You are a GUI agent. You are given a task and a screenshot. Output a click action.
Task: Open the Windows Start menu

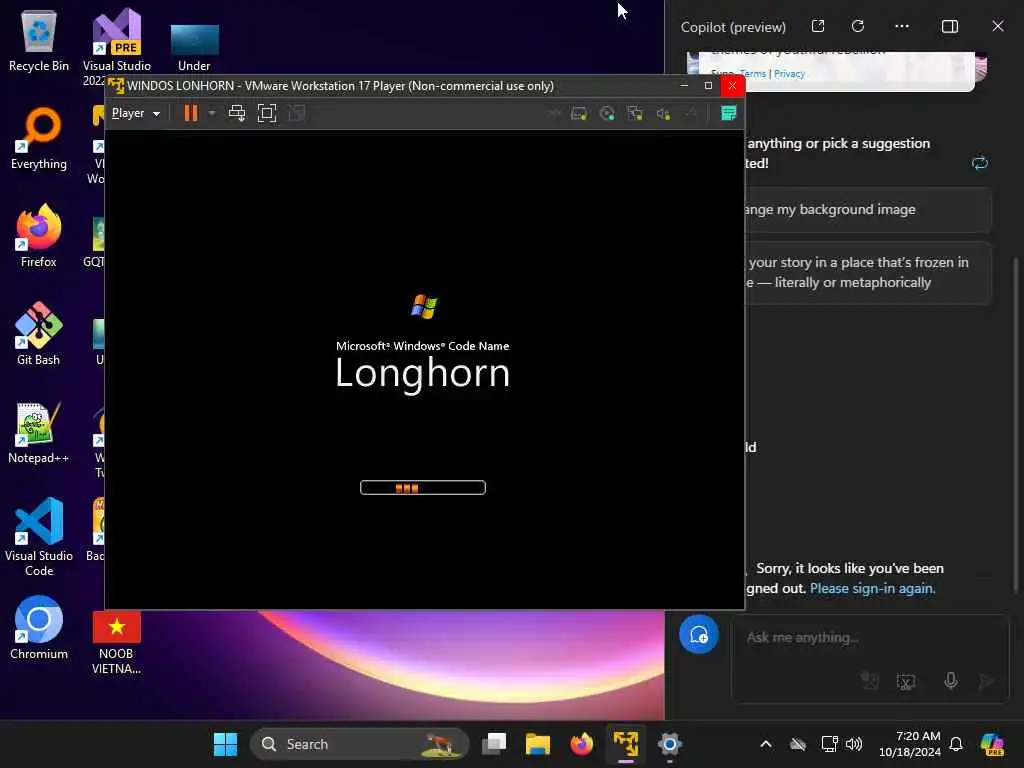[225, 744]
